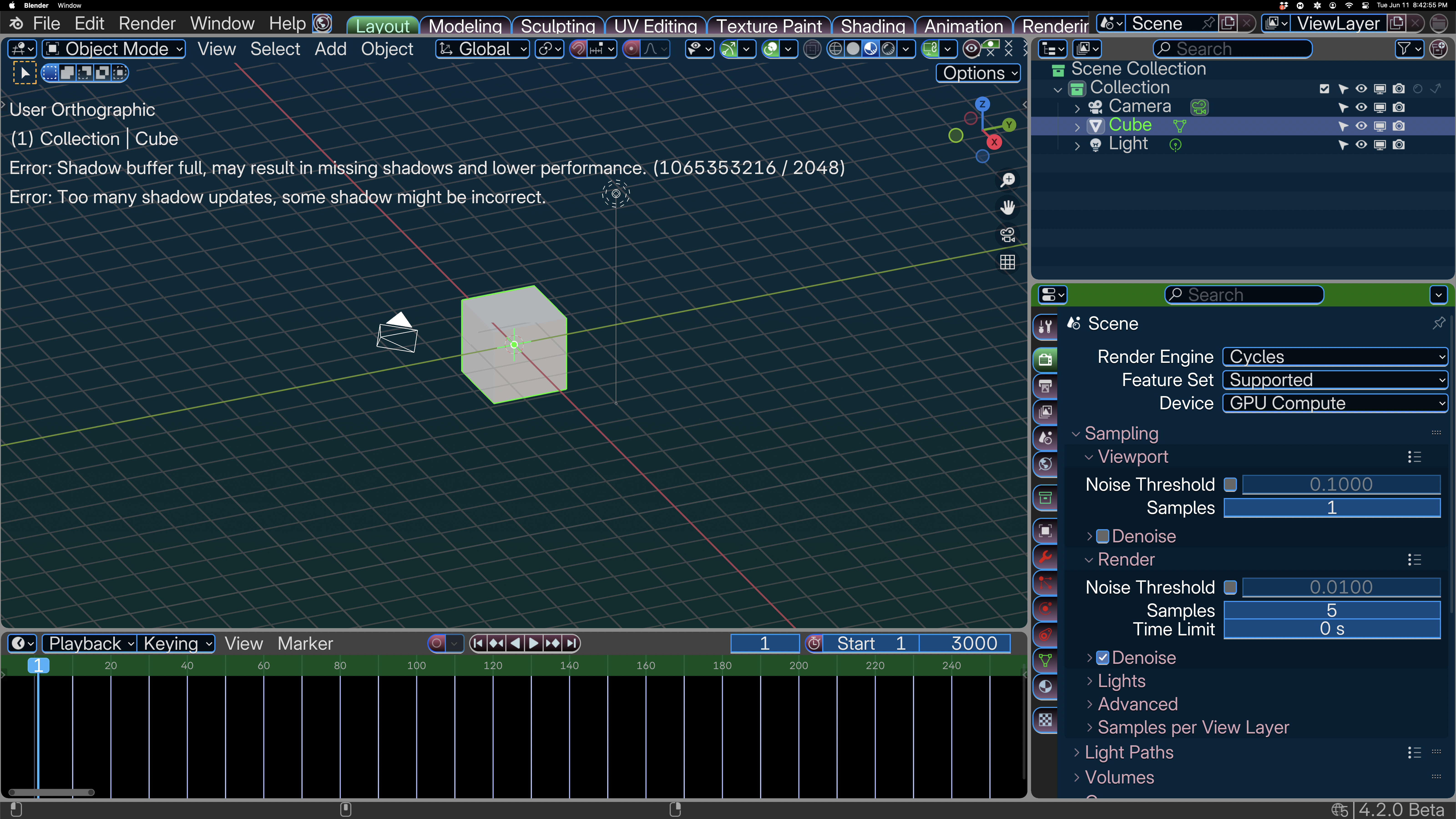Pin the Scene properties panel

point(1438,323)
